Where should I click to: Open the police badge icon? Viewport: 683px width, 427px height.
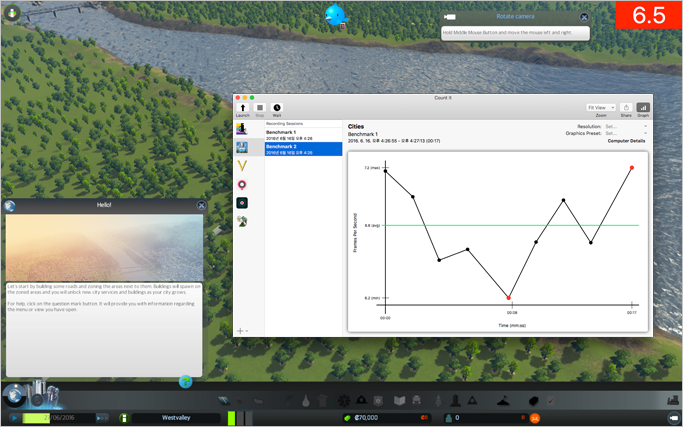click(x=378, y=400)
